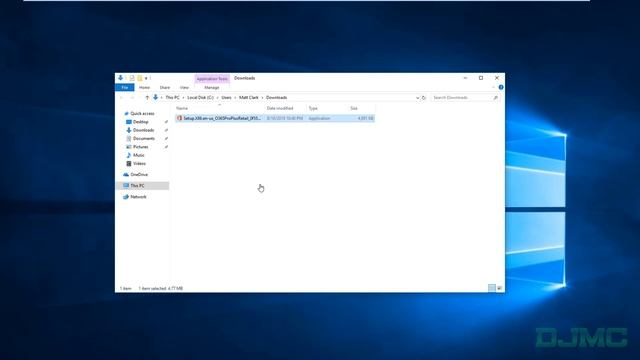Click the pin icon next to Pictures
Viewport: 640px width, 360px height.
click(166, 147)
